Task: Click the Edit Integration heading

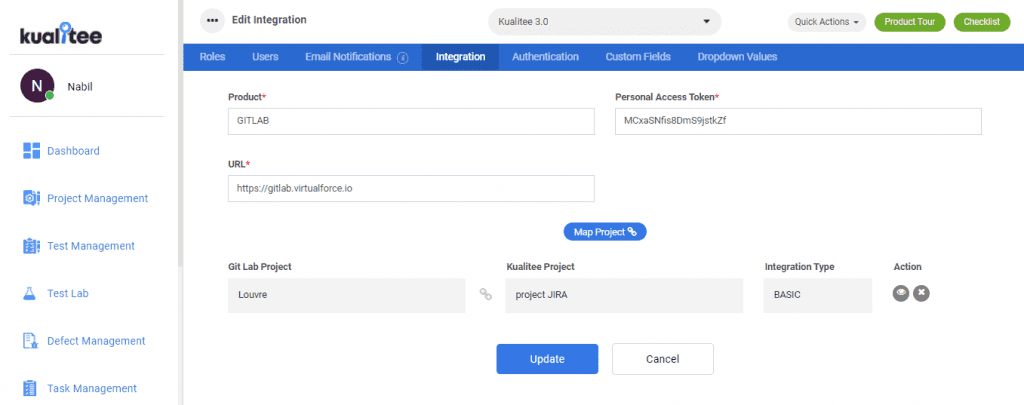Action: [269, 20]
